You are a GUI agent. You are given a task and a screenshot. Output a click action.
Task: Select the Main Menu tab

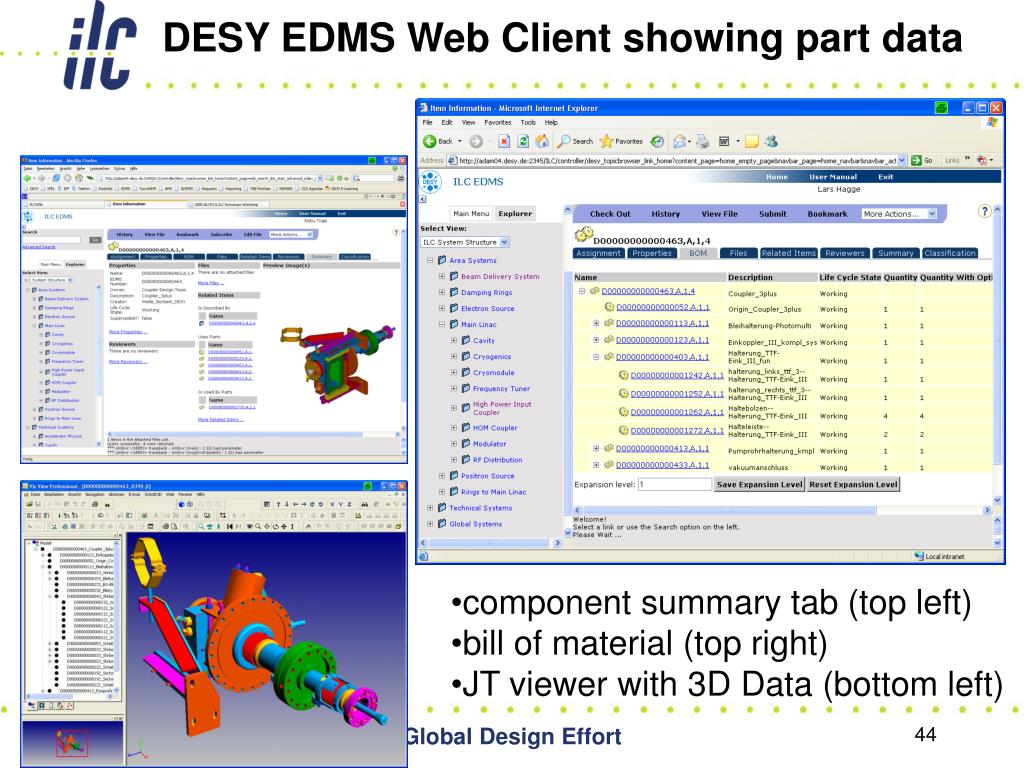pos(471,214)
